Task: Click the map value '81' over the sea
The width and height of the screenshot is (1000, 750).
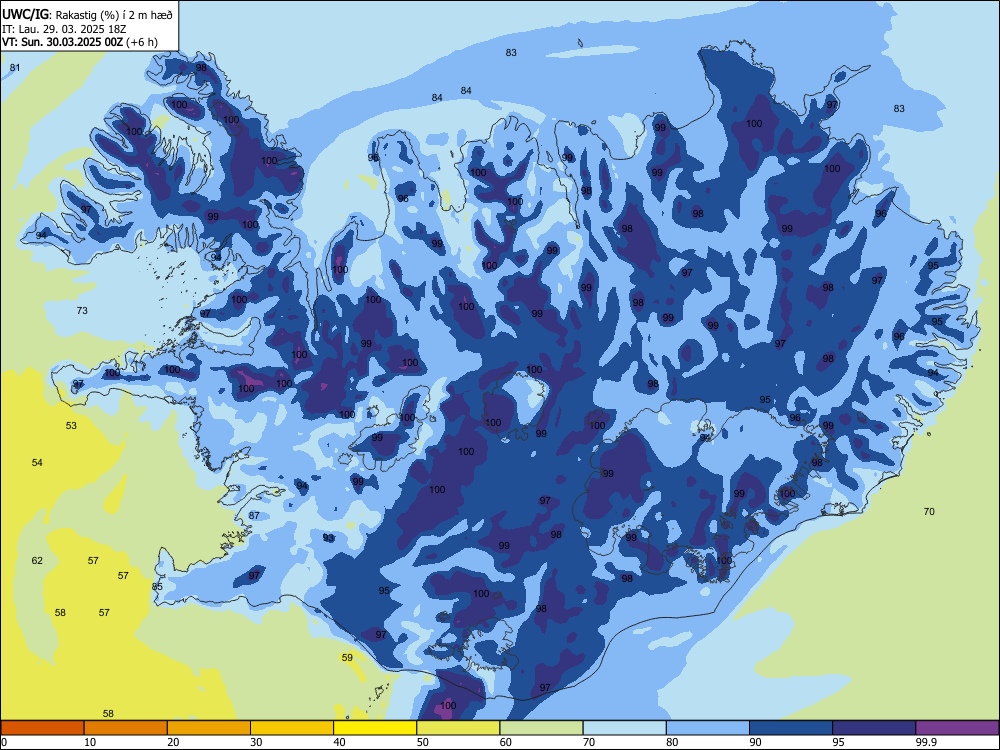Action: click(15, 68)
